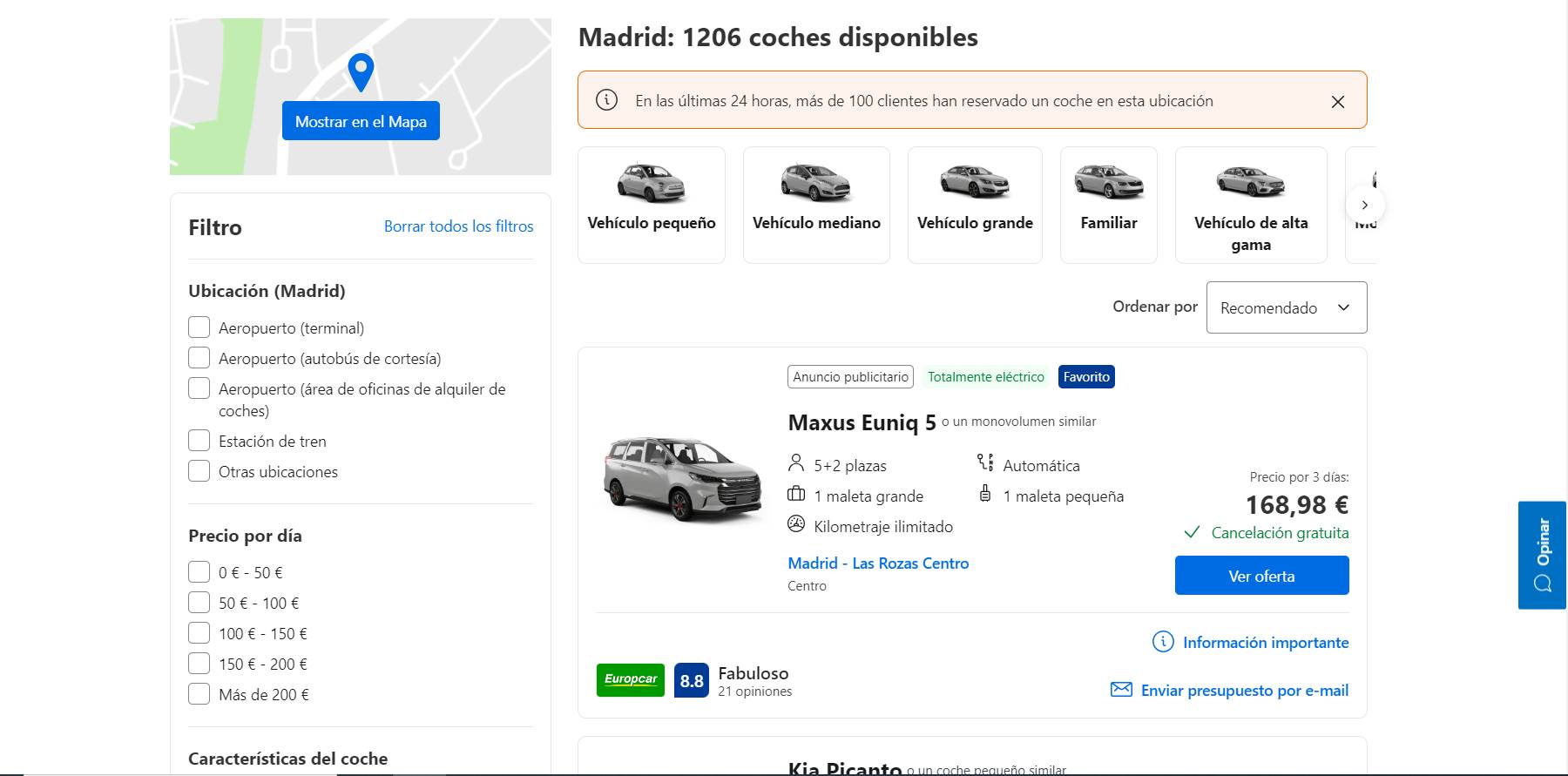Tick the 50 € - 100 € price checkbox

[199, 603]
